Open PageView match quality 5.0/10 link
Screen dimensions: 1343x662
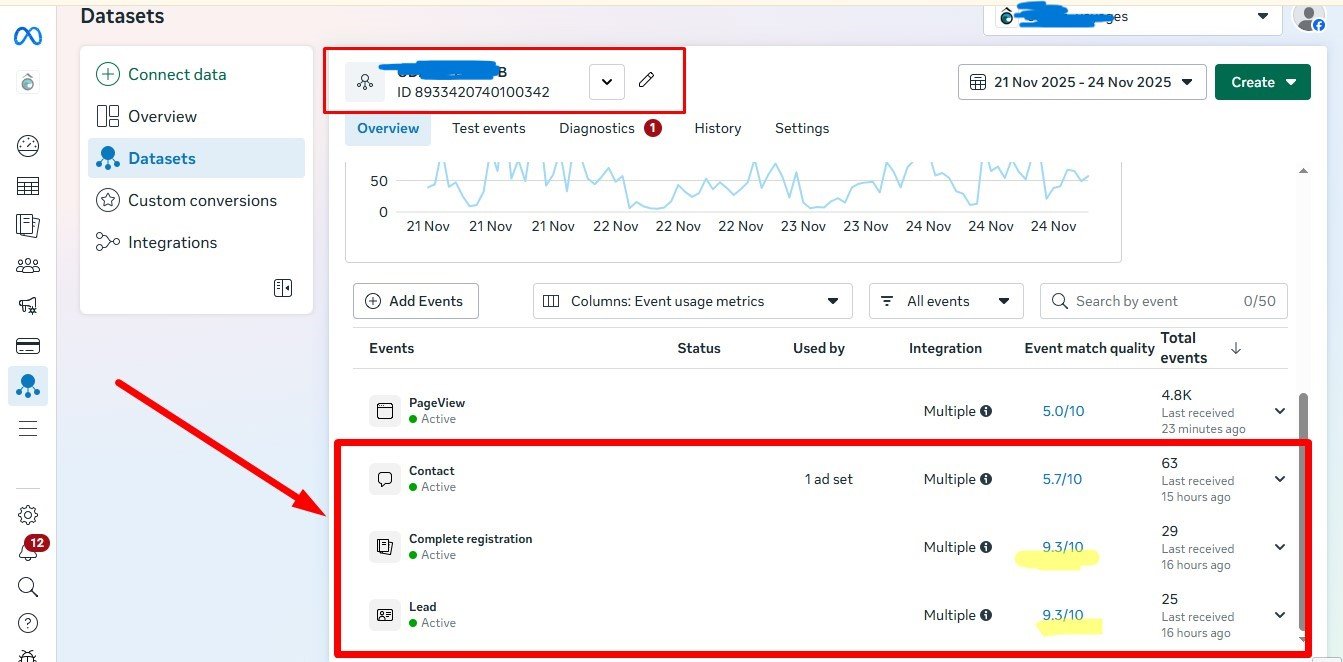1063,411
